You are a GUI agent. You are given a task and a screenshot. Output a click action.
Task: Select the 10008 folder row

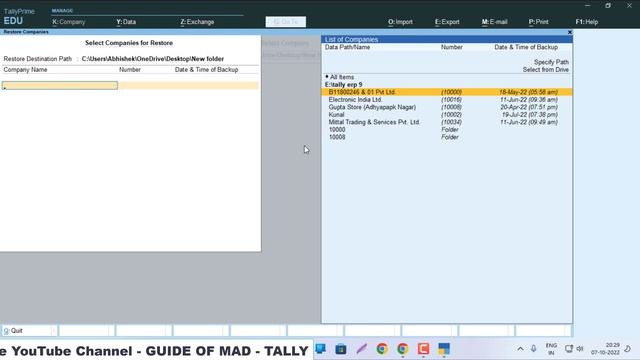click(447, 137)
